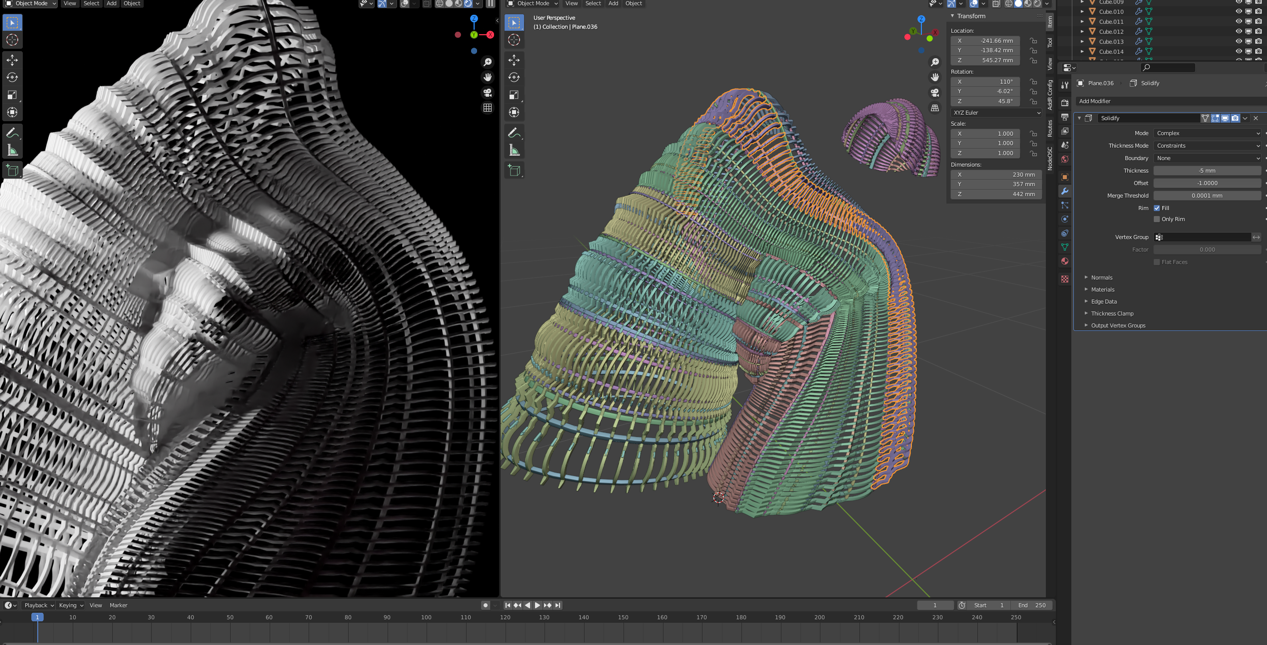
Task: Hide Cube.012 in viewport via eye icon
Action: (1238, 31)
